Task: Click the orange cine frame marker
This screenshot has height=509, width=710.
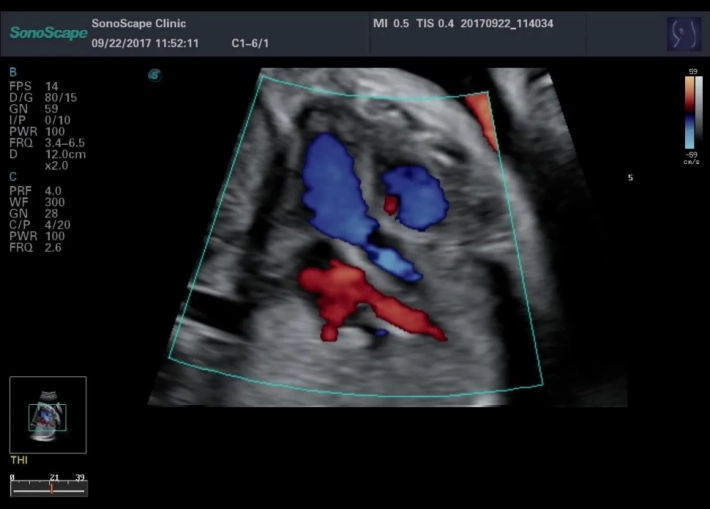Action: [51, 489]
